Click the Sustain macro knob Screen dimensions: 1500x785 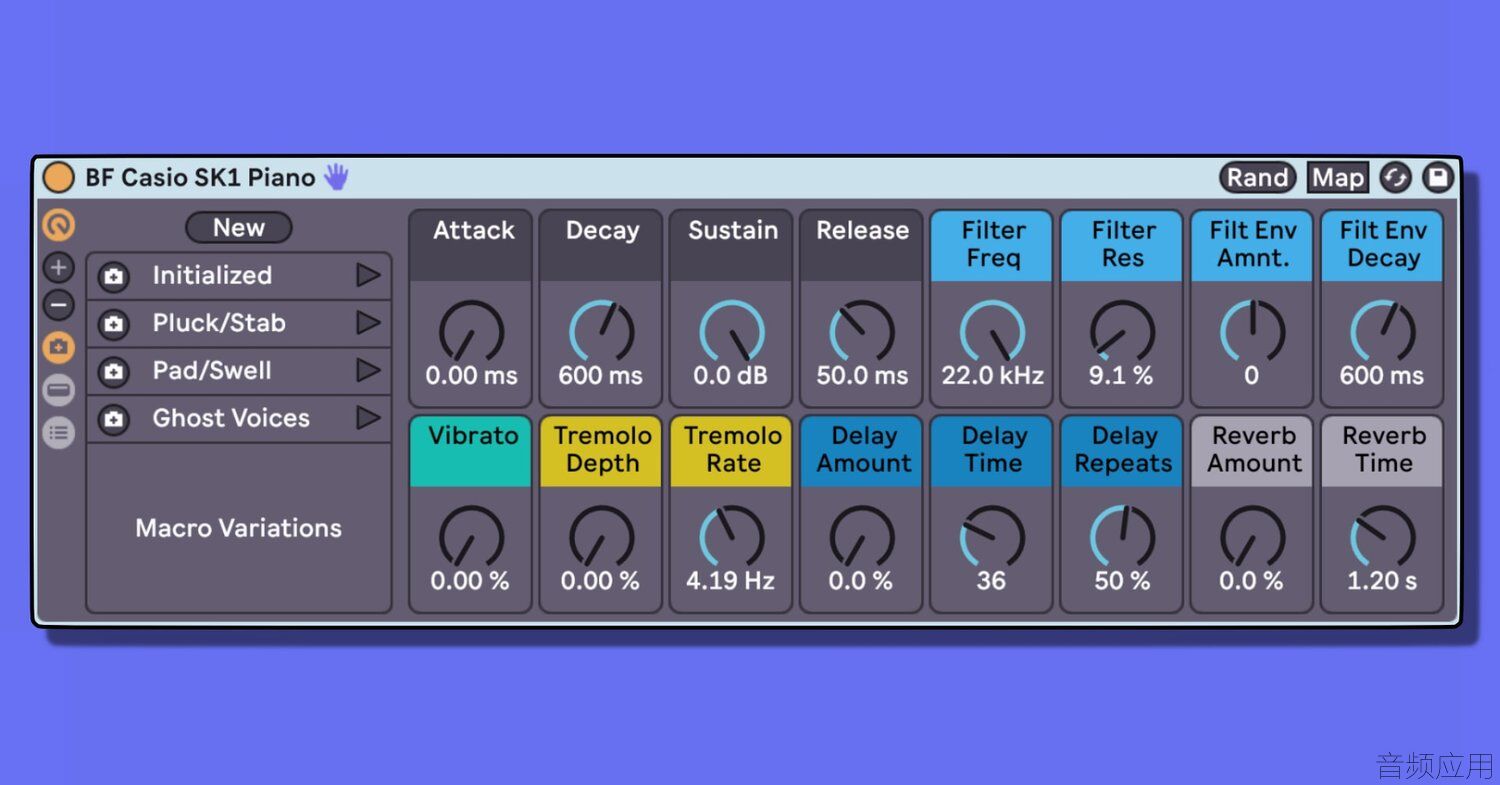pyautogui.click(x=731, y=332)
